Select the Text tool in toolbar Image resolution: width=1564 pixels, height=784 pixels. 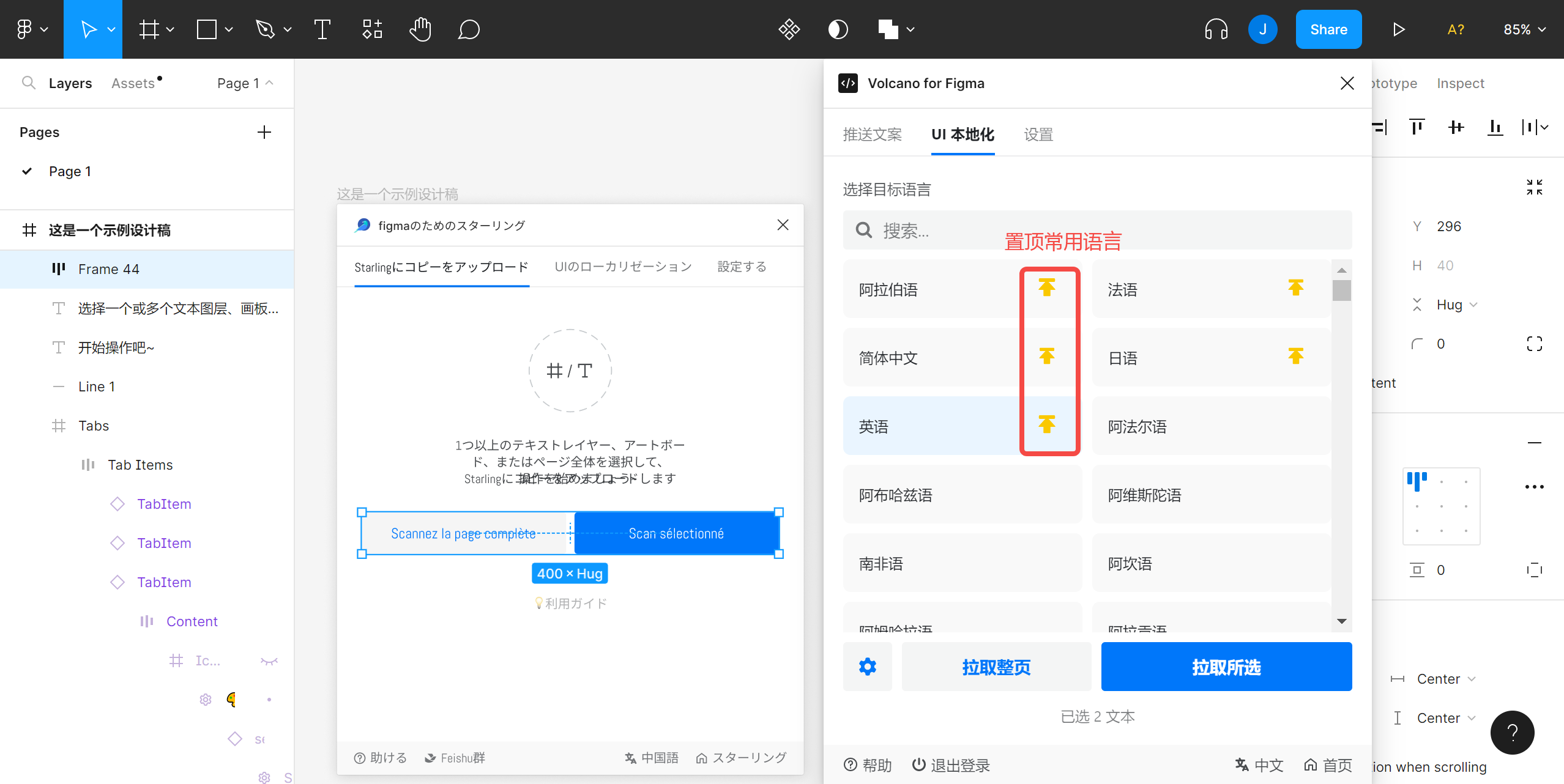click(x=322, y=29)
